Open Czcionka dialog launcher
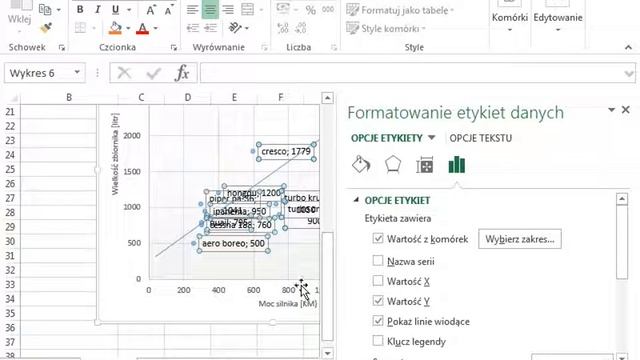The height and width of the screenshot is (360, 640). coord(174,48)
